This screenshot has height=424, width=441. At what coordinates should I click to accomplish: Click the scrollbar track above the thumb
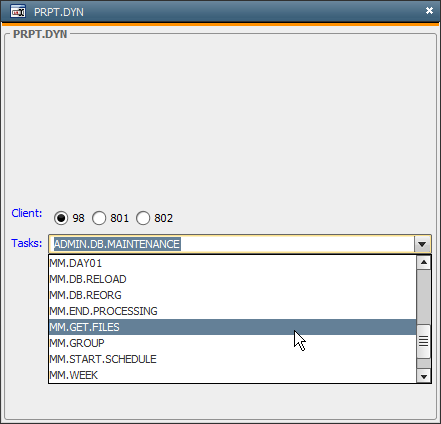(424, 297)
